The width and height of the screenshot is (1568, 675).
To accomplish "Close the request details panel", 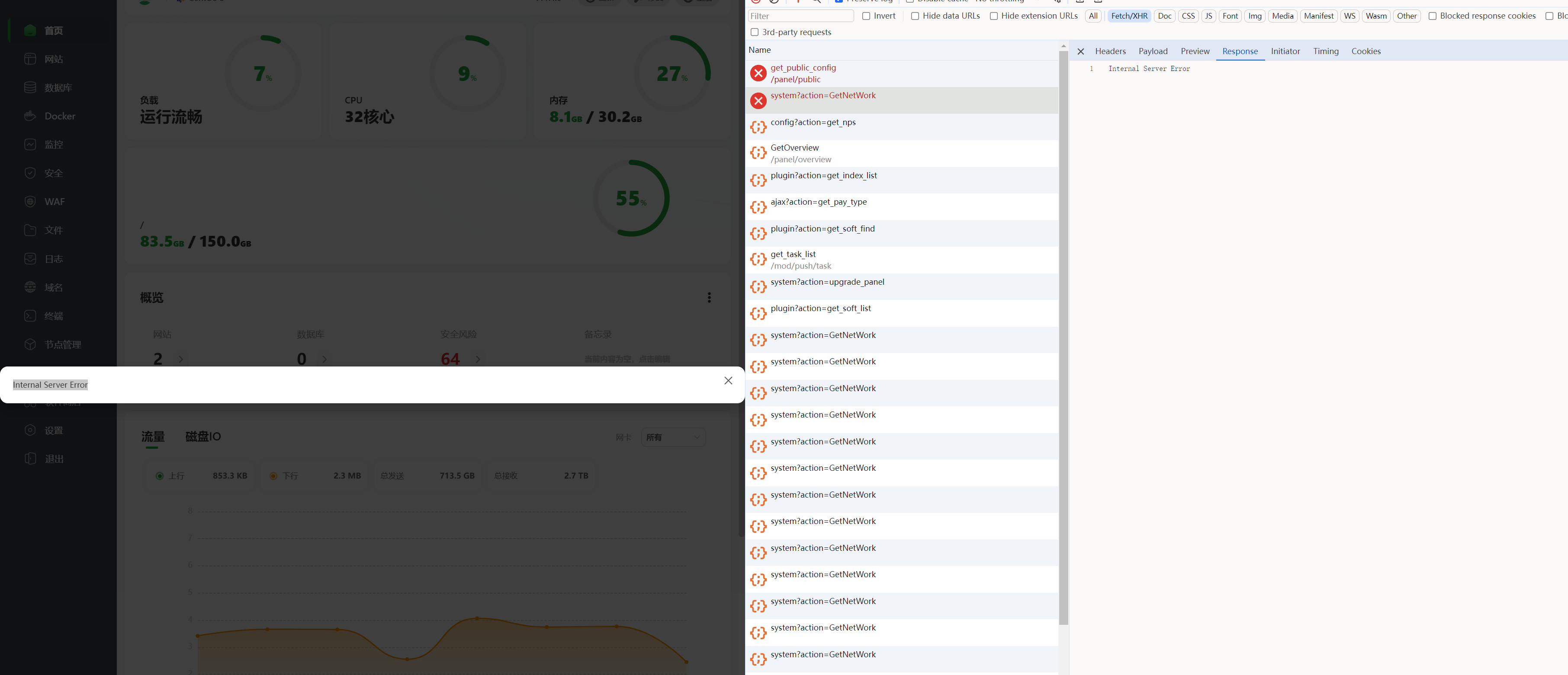I will click(x=1080, y=52).
